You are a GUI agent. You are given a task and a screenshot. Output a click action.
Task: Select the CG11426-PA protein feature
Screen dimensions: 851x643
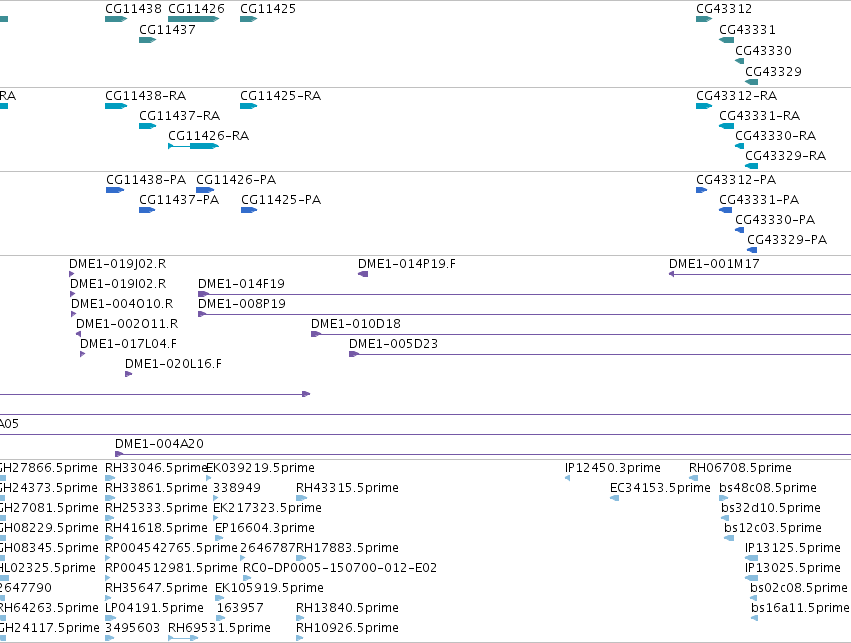point(205,190)
